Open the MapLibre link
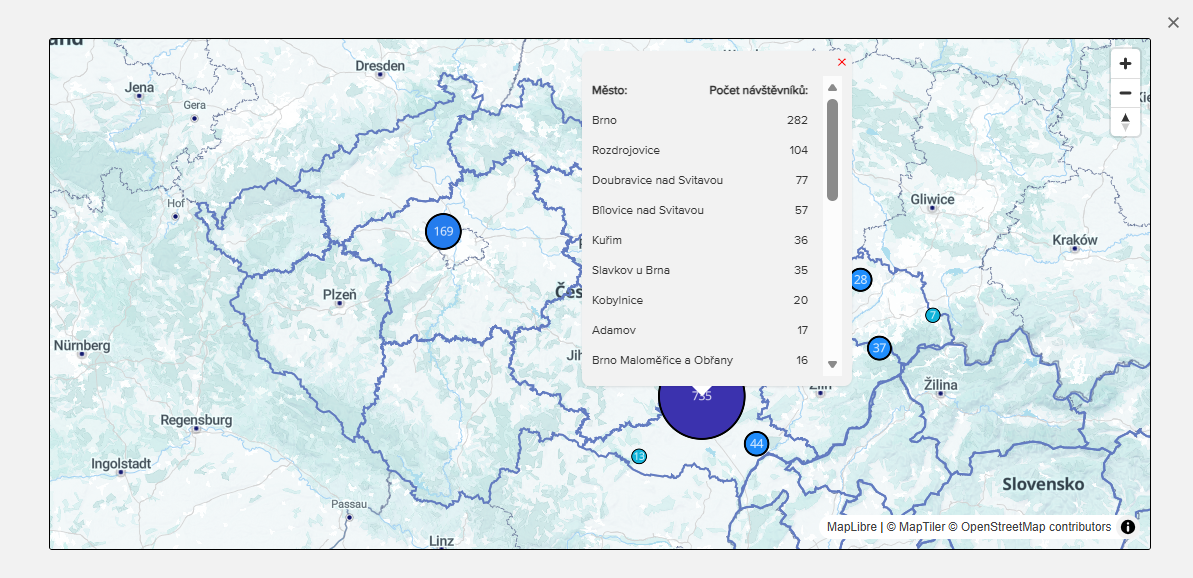Screen dimensions: 1193x578 (x=852, y=527)
